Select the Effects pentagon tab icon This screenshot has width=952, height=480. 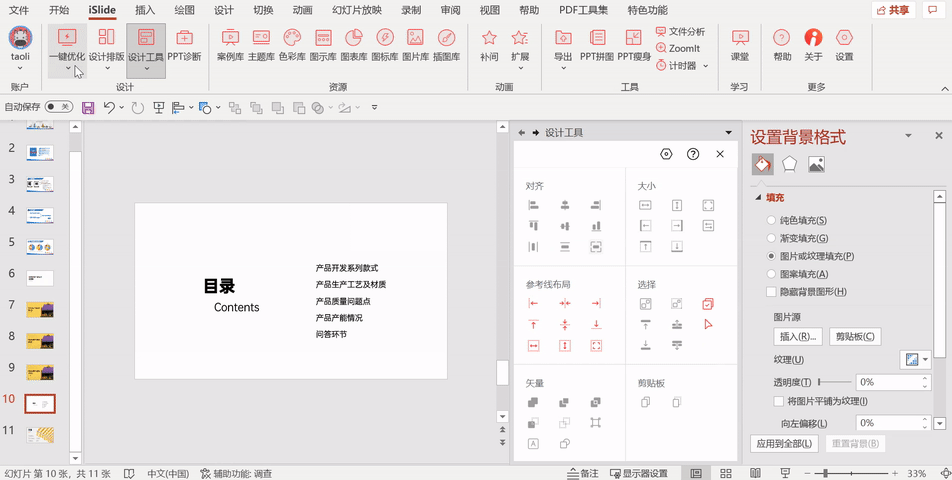(789, 164)
